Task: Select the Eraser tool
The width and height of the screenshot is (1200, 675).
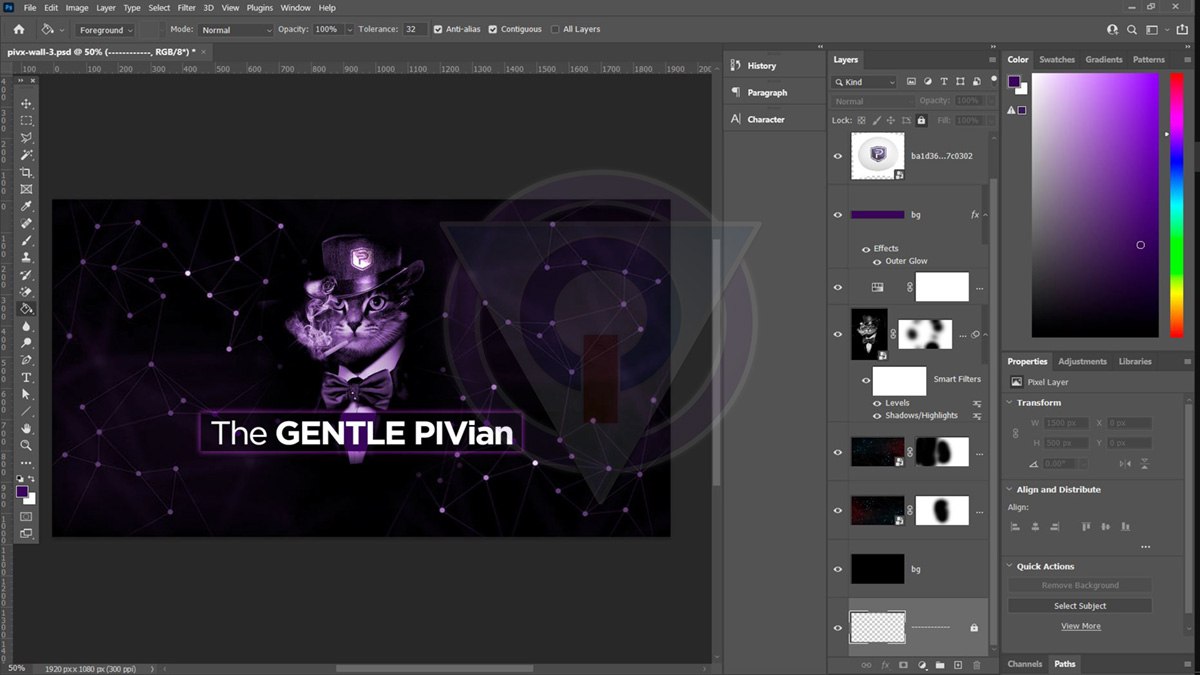Action: (x=27, y=292)
